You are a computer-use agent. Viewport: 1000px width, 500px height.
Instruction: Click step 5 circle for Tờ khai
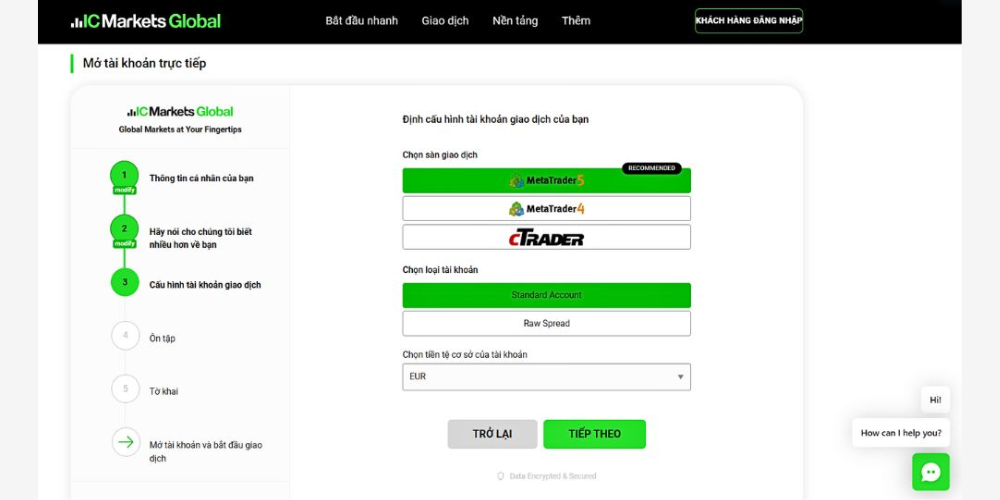click(x=125, y=389)
